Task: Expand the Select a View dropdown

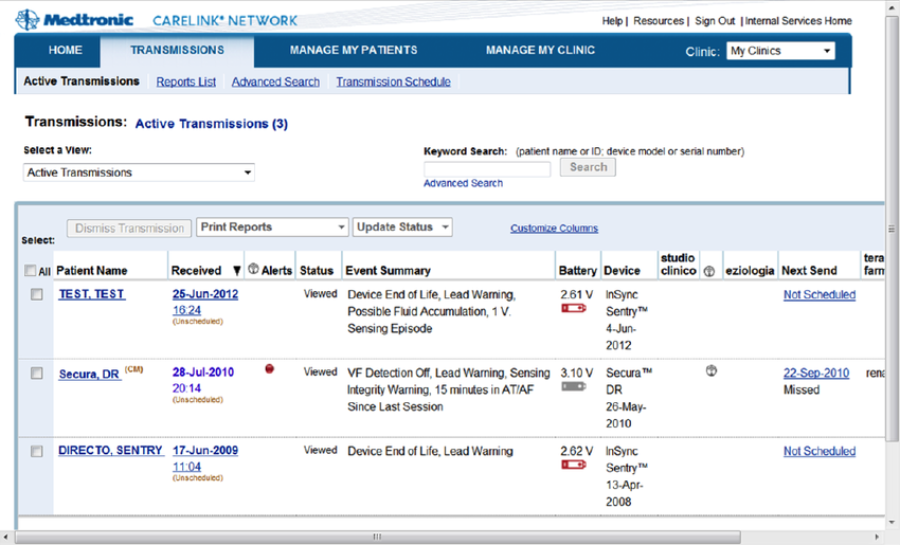Action: point(139,173)
